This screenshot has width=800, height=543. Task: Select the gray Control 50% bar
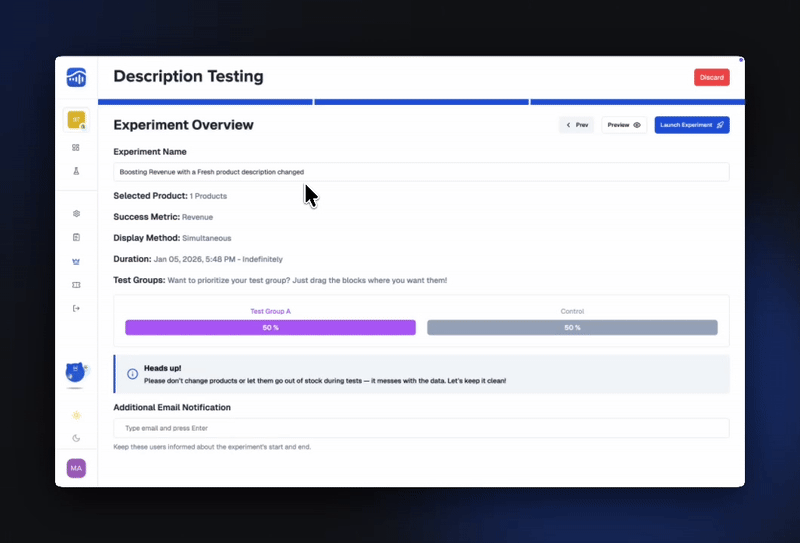click(572, 327)
